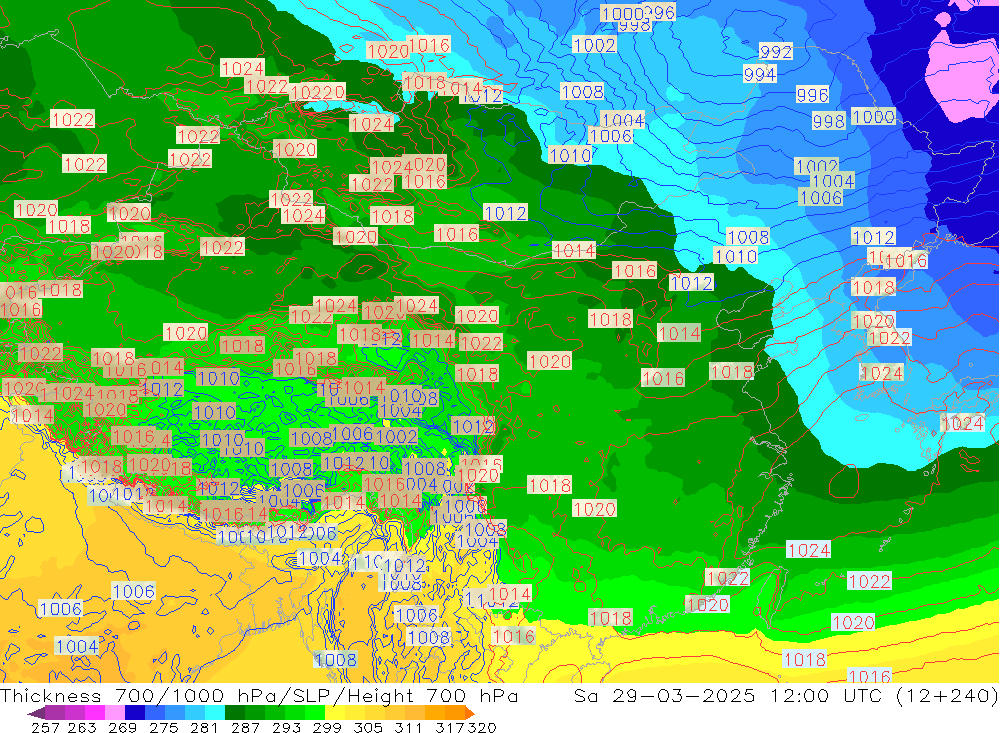Click the legend value 305
The height and width of the screenshot is (733, 1000).
click(367, 727)
